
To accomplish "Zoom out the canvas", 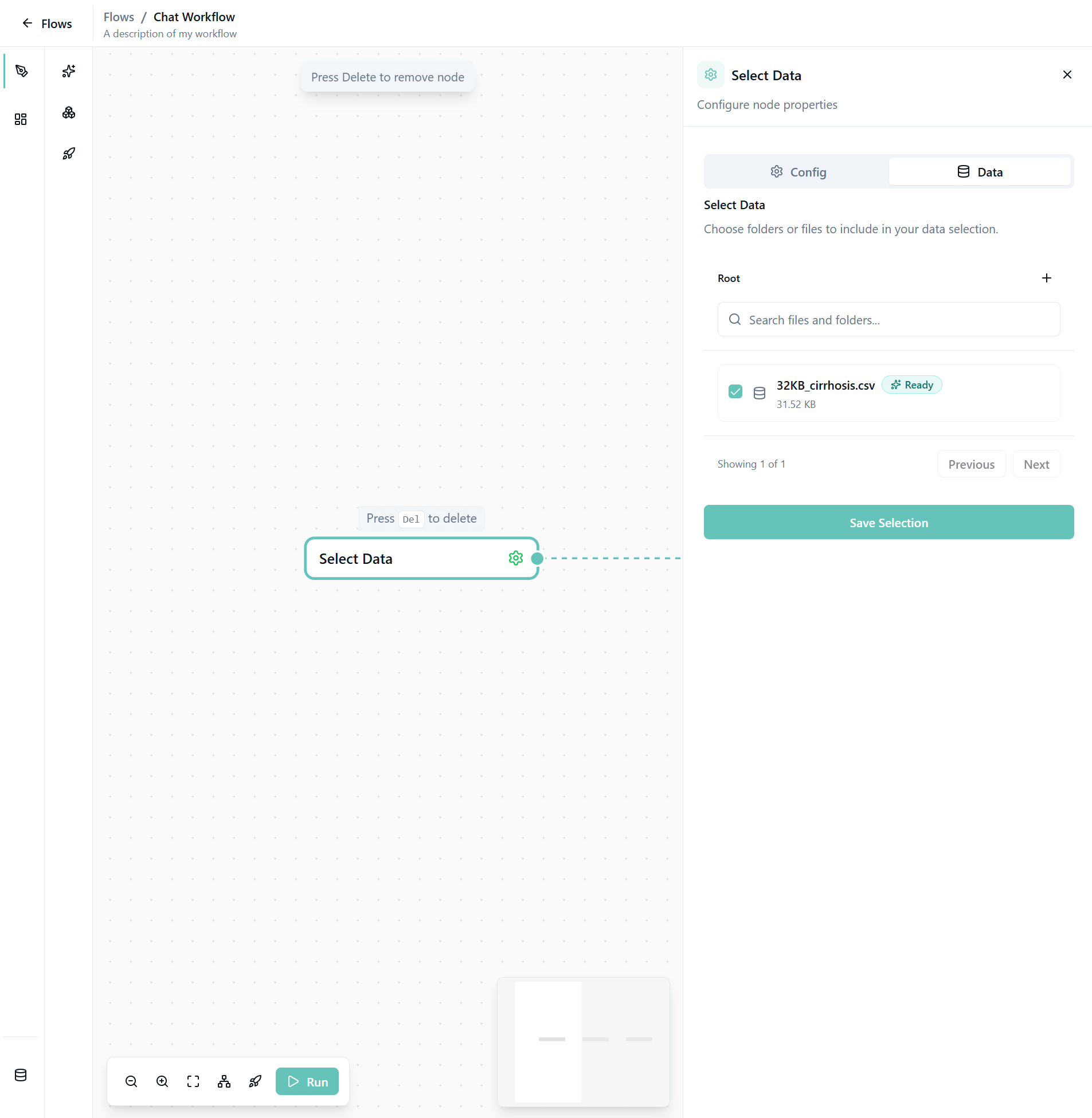I will [x=131, y=1081].
